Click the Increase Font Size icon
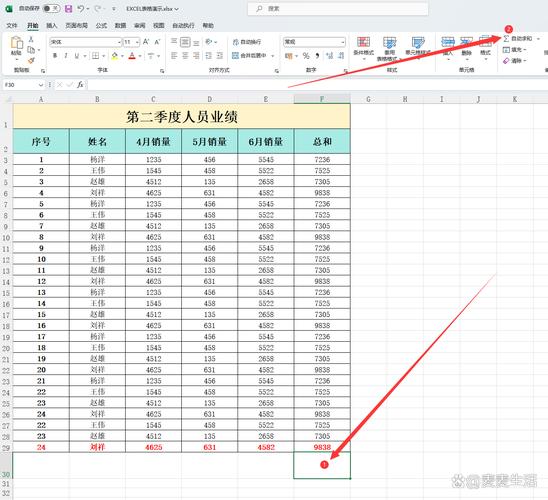 coord(146,42)
